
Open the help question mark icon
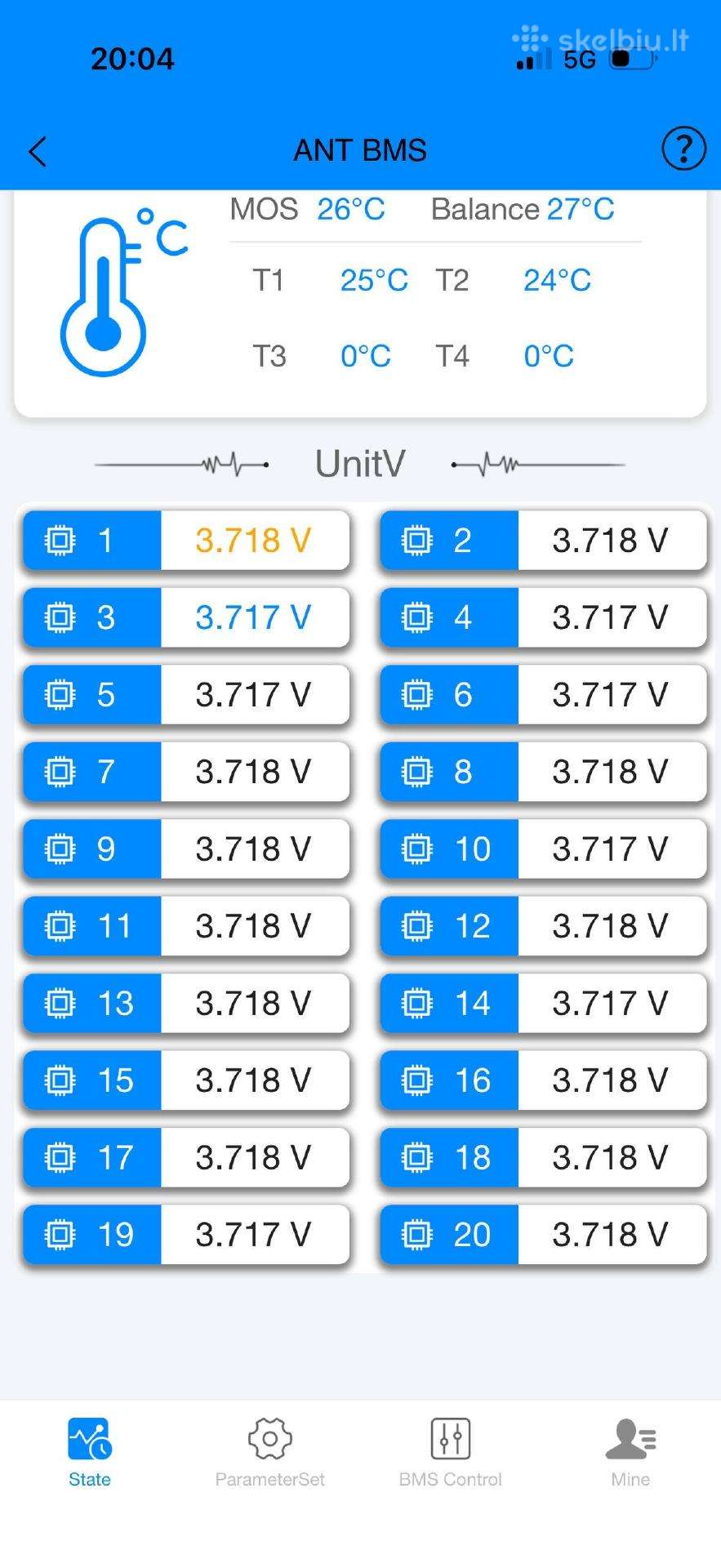point(683,149)
